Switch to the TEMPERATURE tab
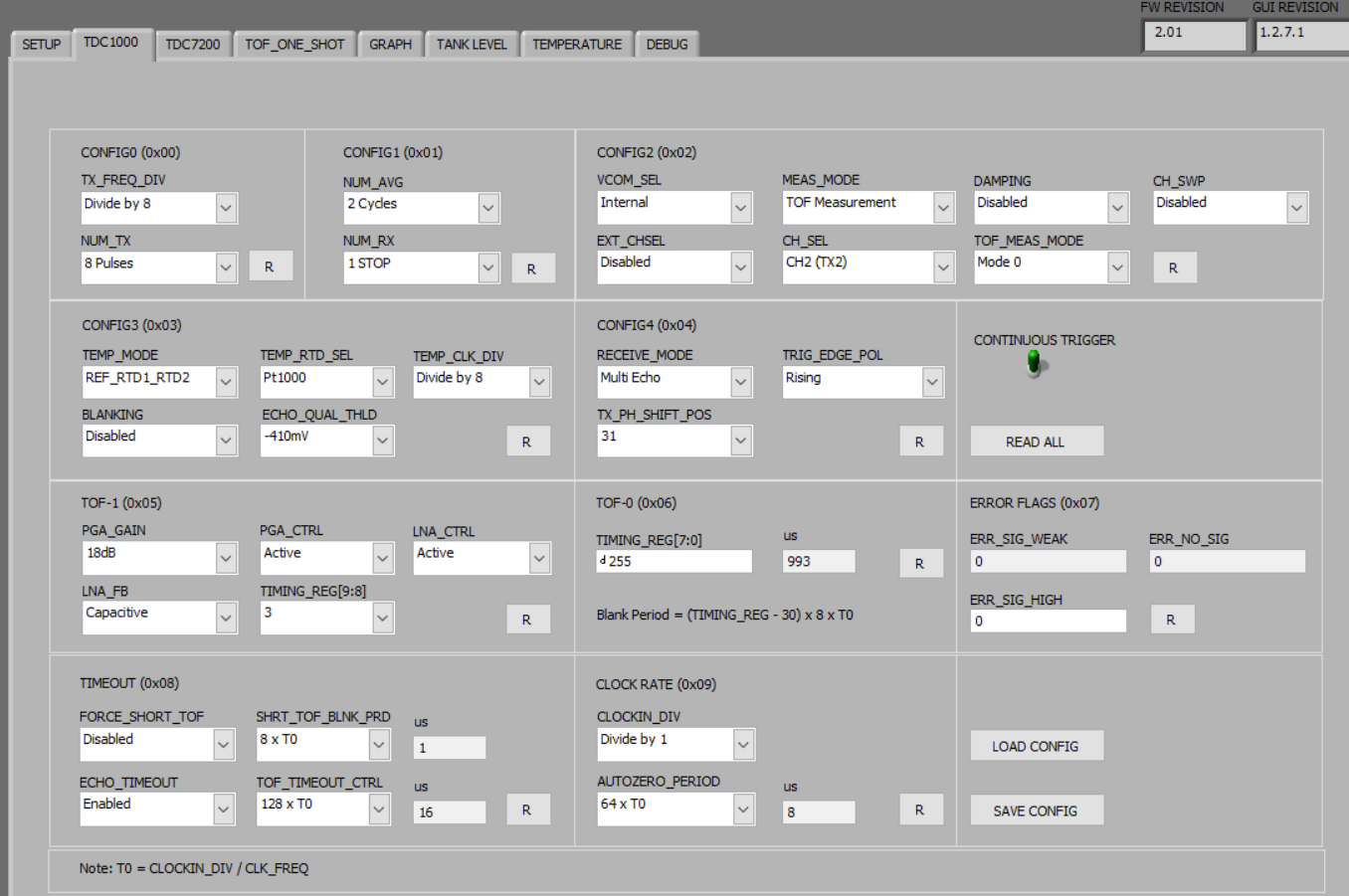 pyautogui.click(x=577, y=45)
